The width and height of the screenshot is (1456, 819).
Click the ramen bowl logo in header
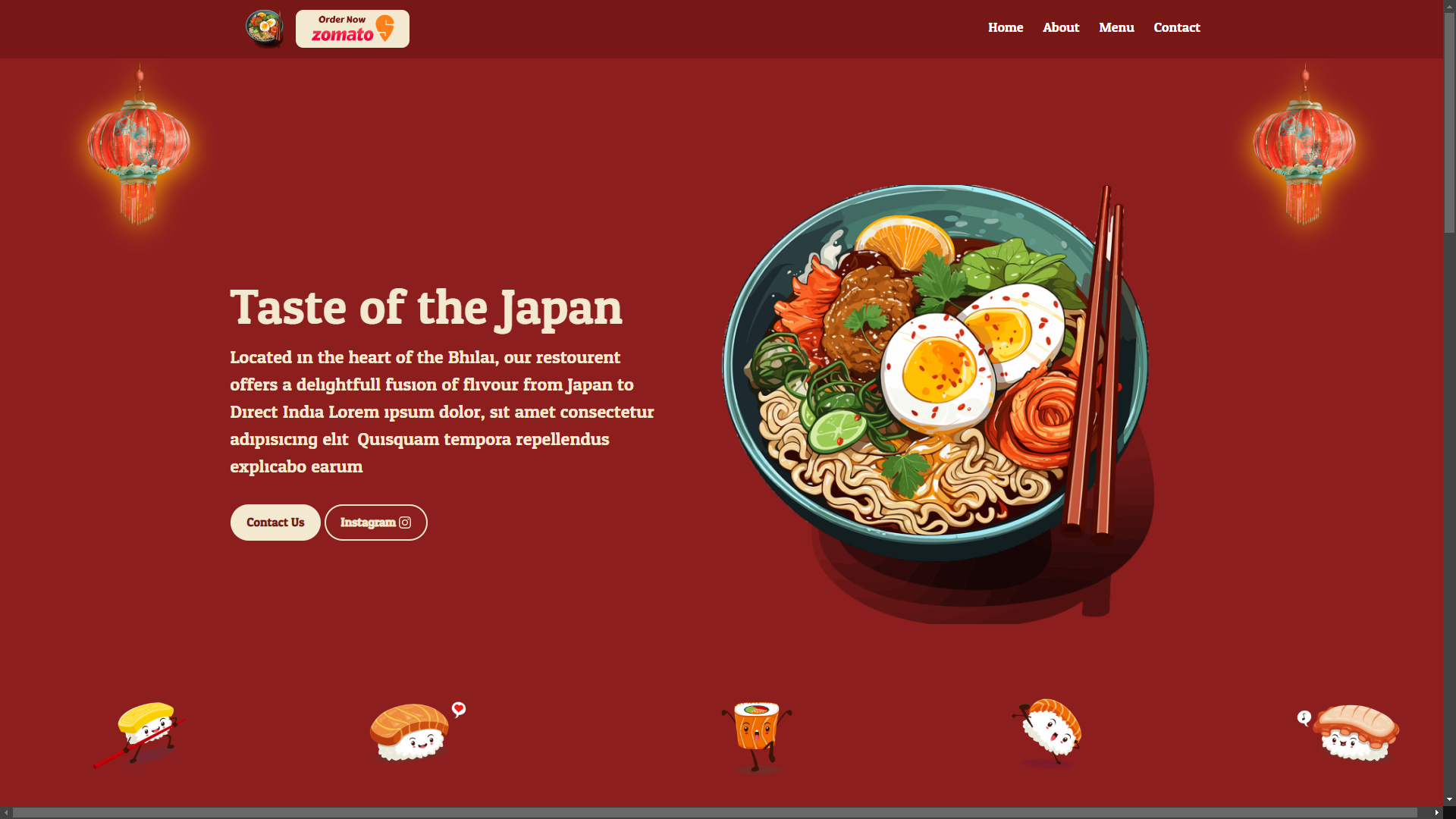click(265, 29)
